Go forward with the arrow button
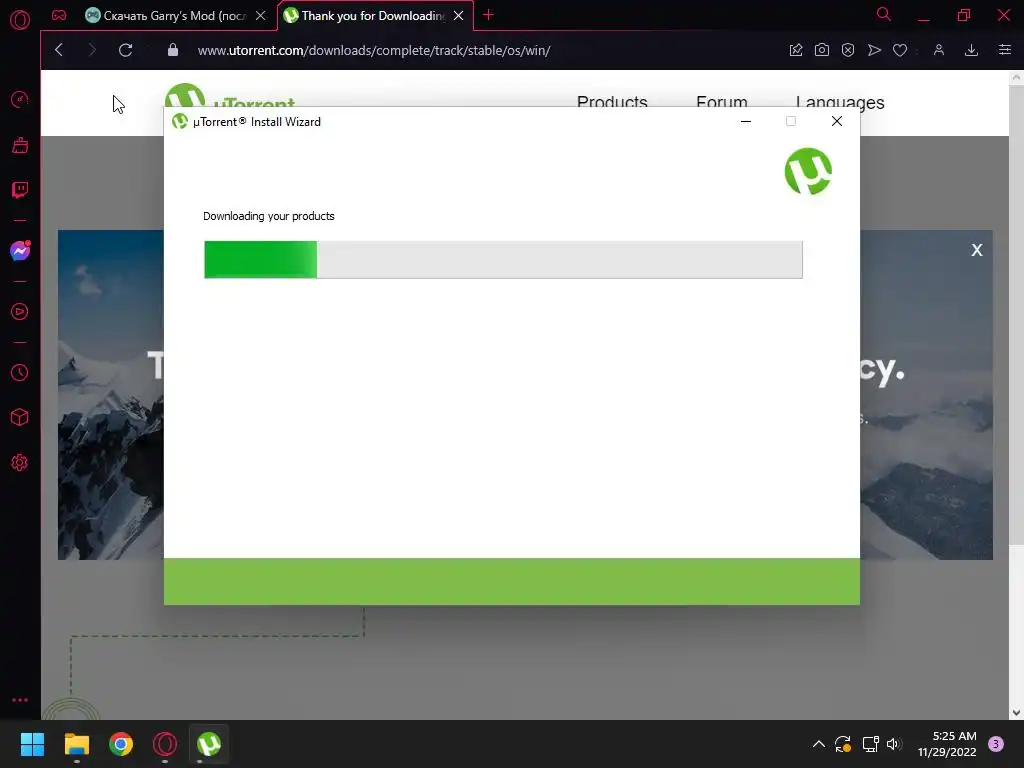 [92, 50]
